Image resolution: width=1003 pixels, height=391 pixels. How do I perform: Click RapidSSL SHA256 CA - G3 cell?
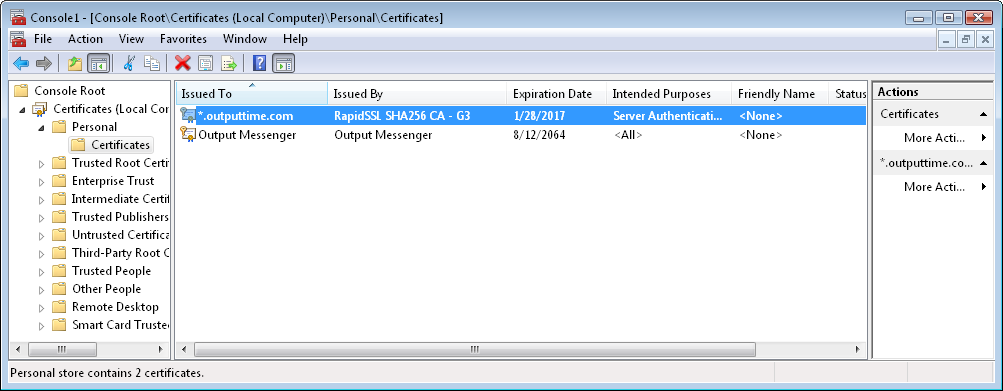402,116
